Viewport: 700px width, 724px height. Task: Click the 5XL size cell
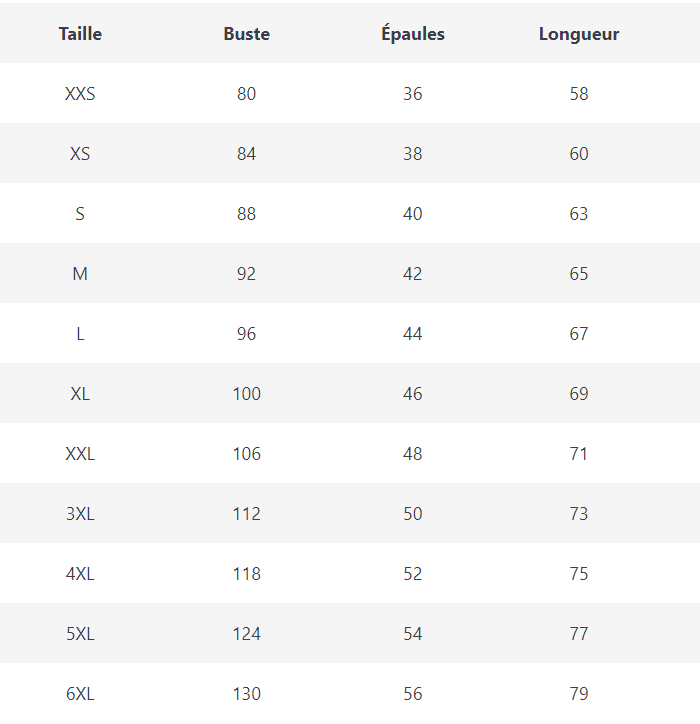point(80,634)
